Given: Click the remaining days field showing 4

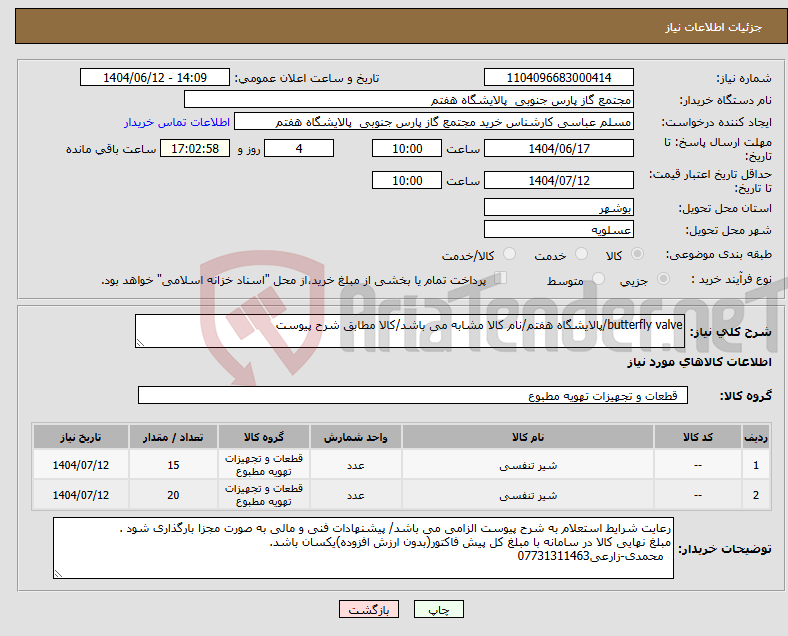Looking at the screenshot, I should click(x=299, y=149).
